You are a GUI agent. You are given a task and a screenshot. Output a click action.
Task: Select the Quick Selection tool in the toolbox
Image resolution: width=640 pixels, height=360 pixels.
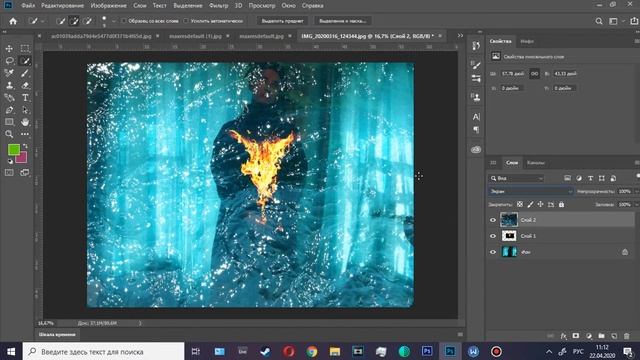coord(25,60)
